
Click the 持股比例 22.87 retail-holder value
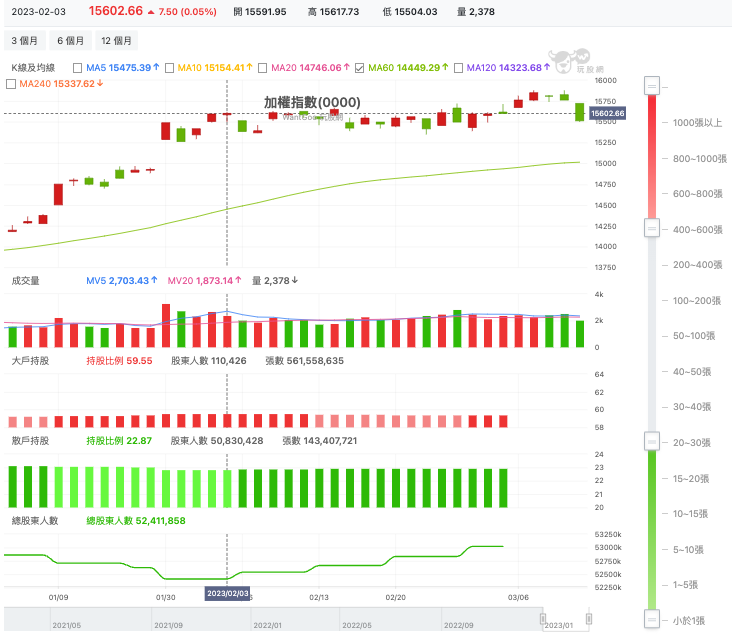[119, 441]
